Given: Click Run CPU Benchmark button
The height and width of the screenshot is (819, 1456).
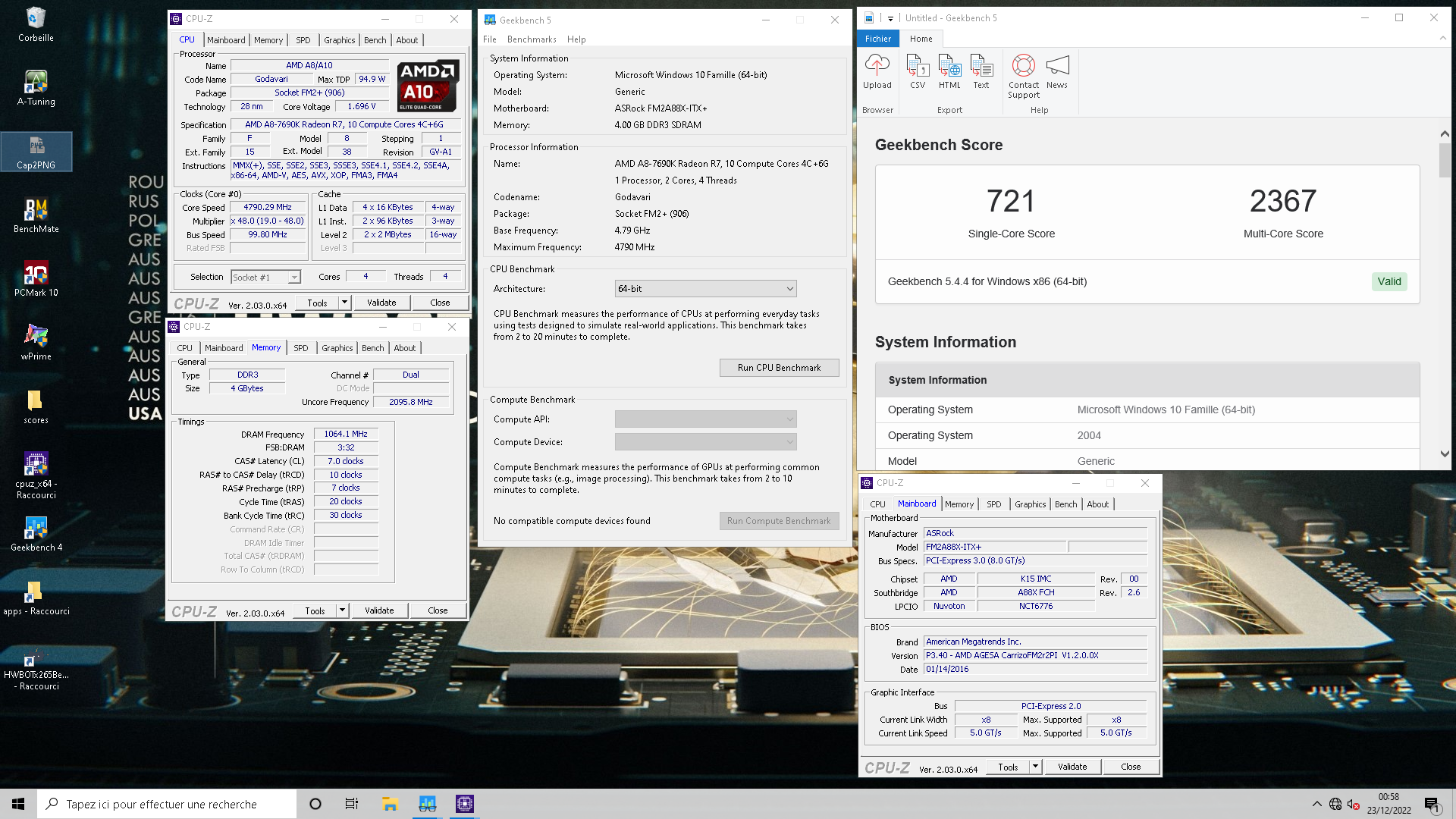Looking at the screenshot, I should pyautogui.click(x=779, y=368).
